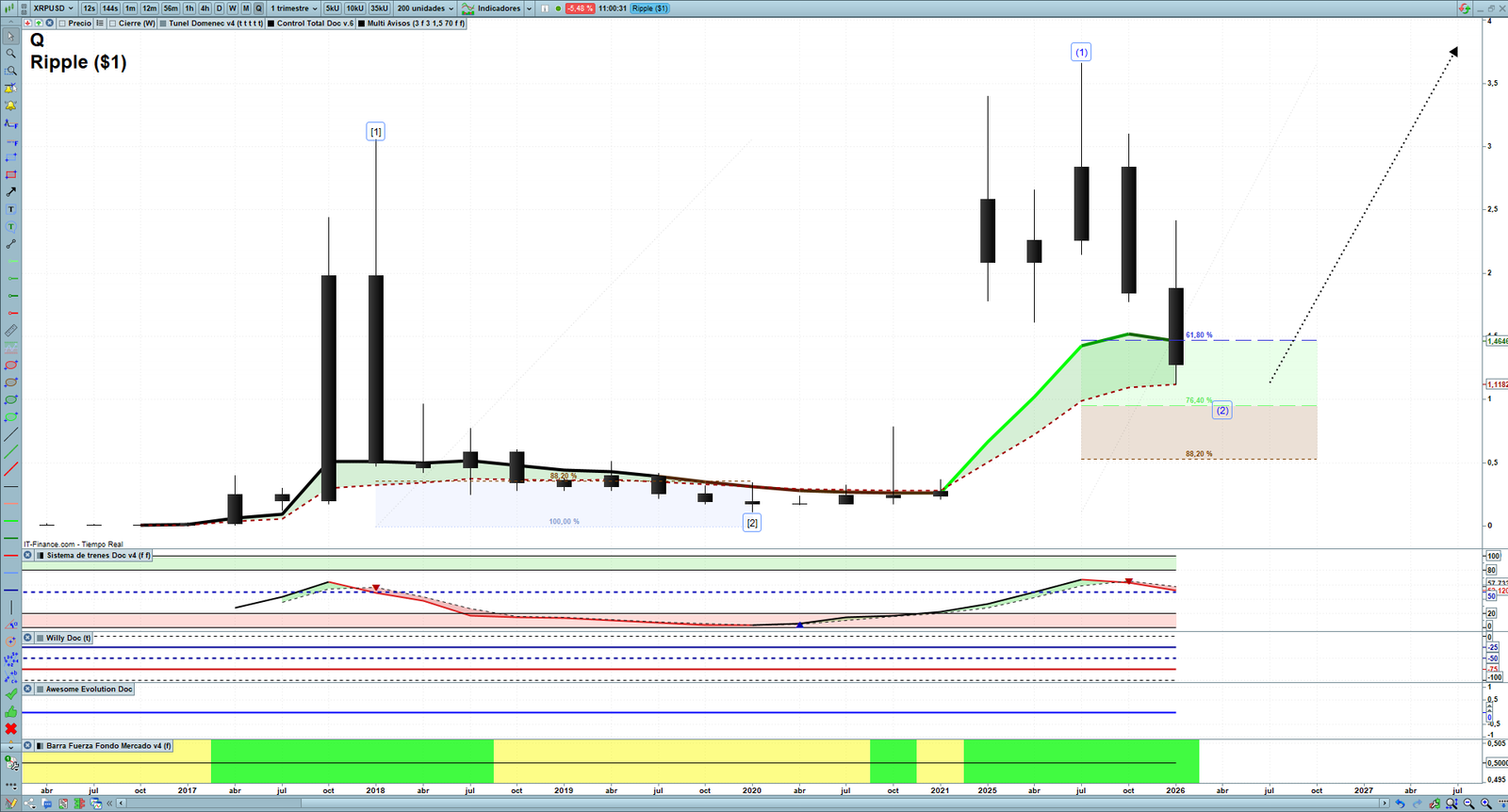This screenshot has height=812, width=1508.
Task: Toggle Multi Avisos indicator square
Action: pos(362,23)
